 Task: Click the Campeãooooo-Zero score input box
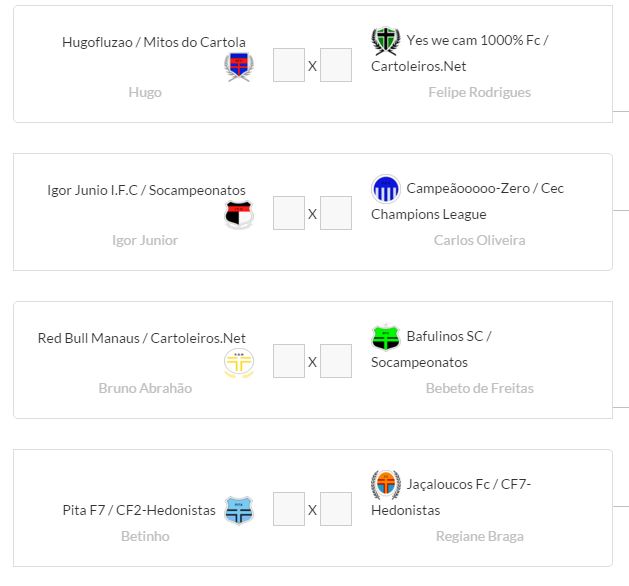336,214
